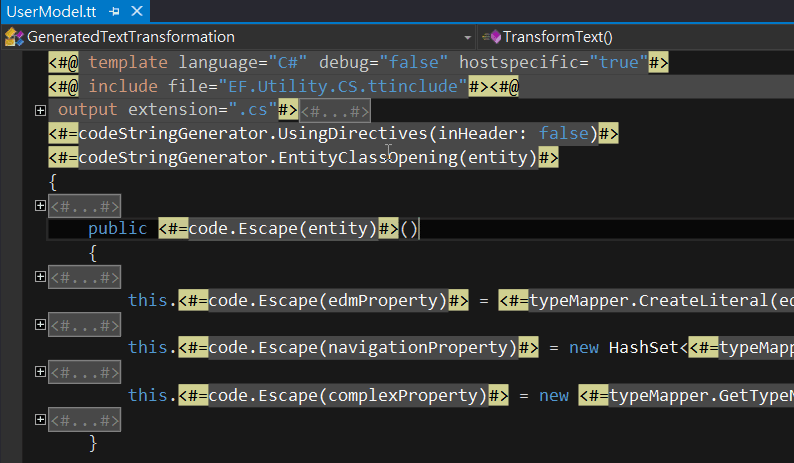Select the UserModel.tt document tab
This screenshot has height=463, width=794.
pos(46,11)
